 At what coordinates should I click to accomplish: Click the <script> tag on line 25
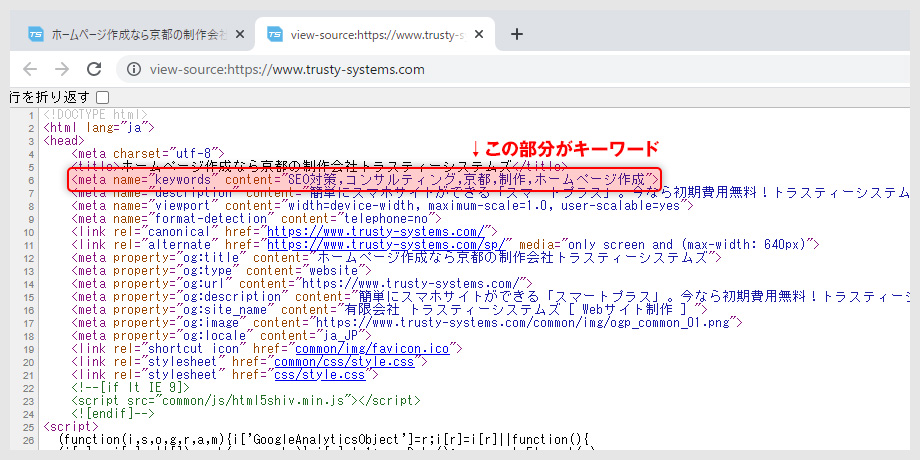tap(70, 427)
